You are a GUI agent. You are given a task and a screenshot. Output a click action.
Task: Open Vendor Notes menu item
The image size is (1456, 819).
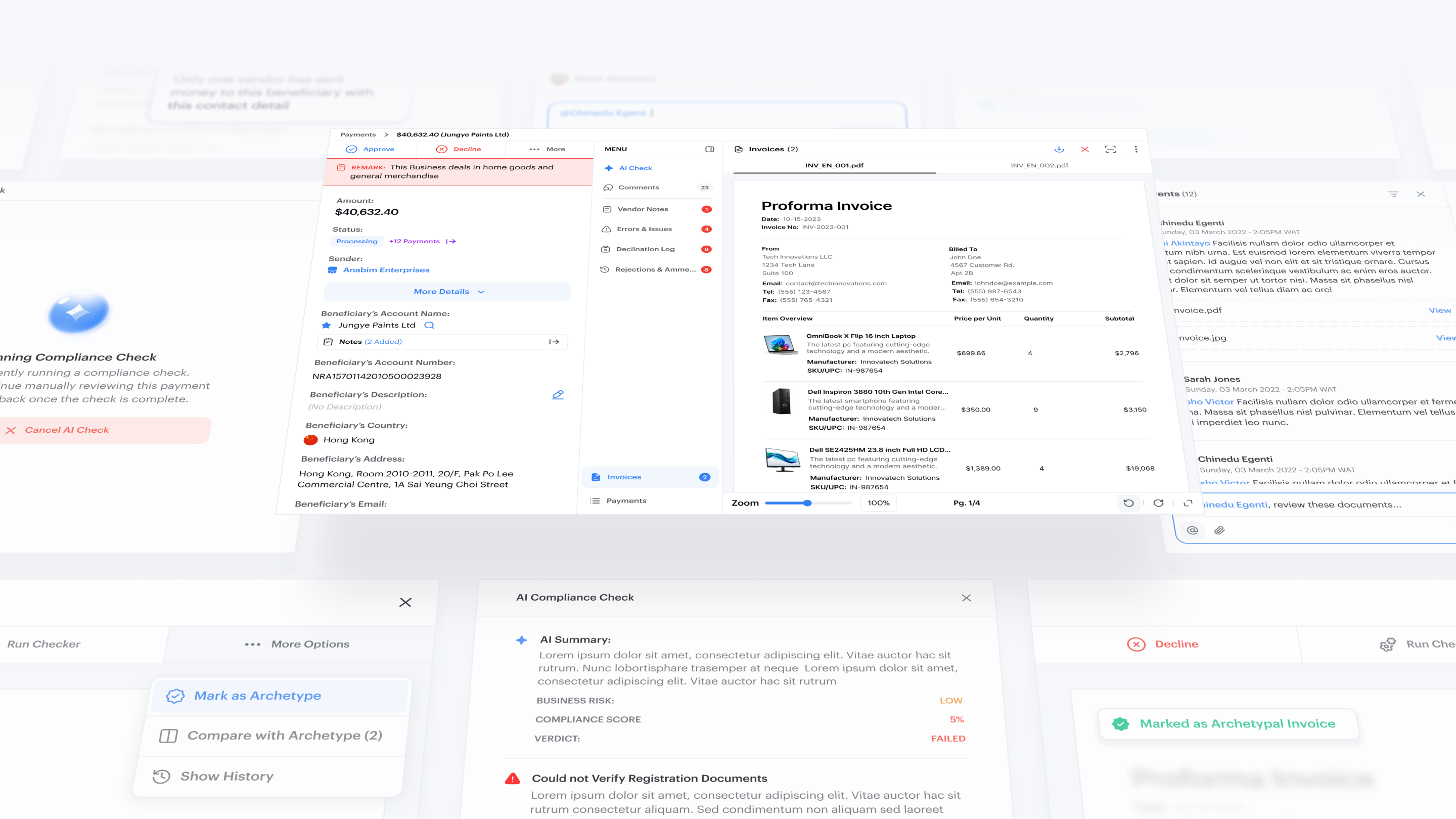656,209
